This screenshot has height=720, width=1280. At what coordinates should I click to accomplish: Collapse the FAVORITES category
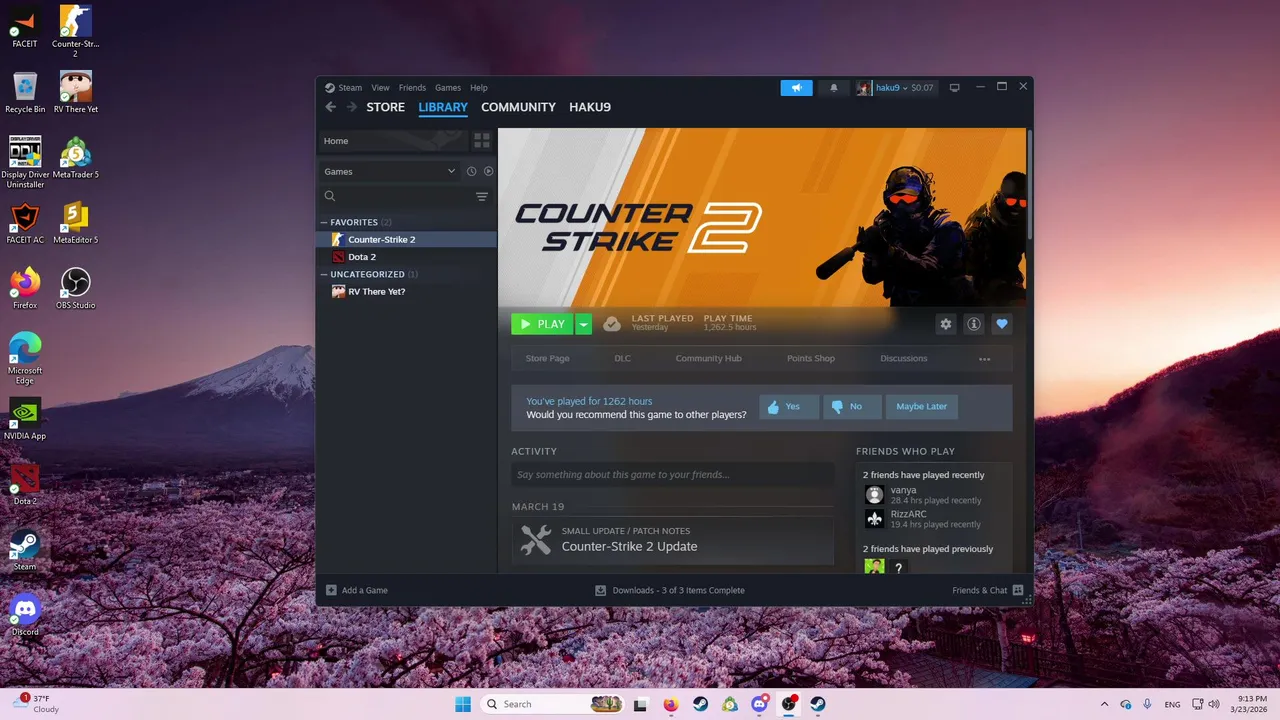click(324, 222)
